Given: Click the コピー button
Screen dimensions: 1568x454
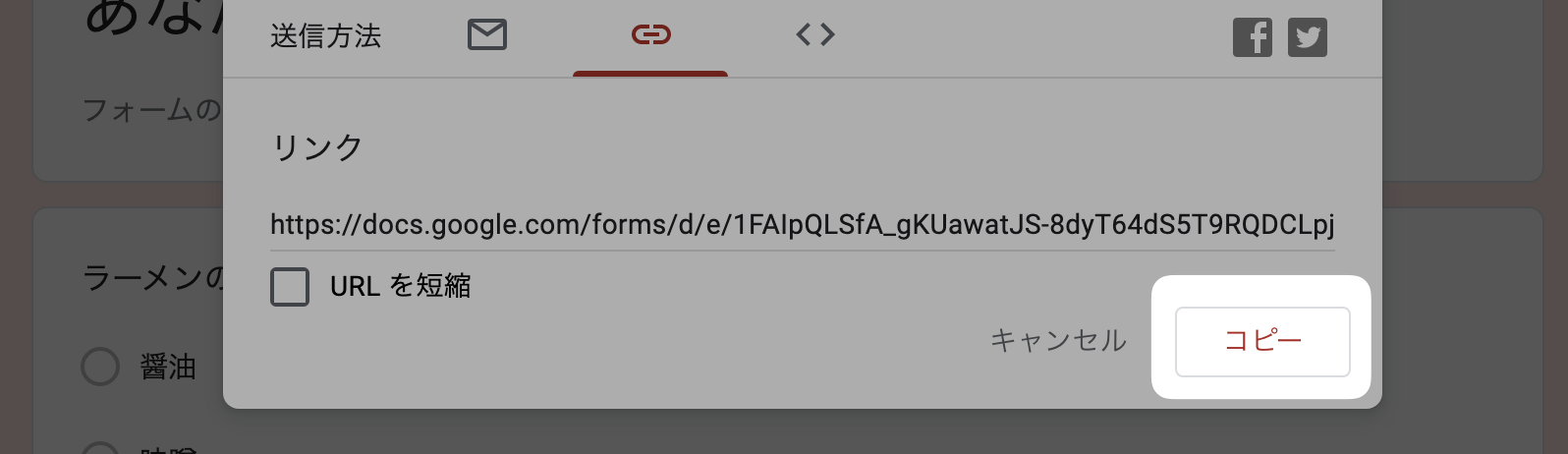Looking at the screenshot, I should pos(1262,341).
